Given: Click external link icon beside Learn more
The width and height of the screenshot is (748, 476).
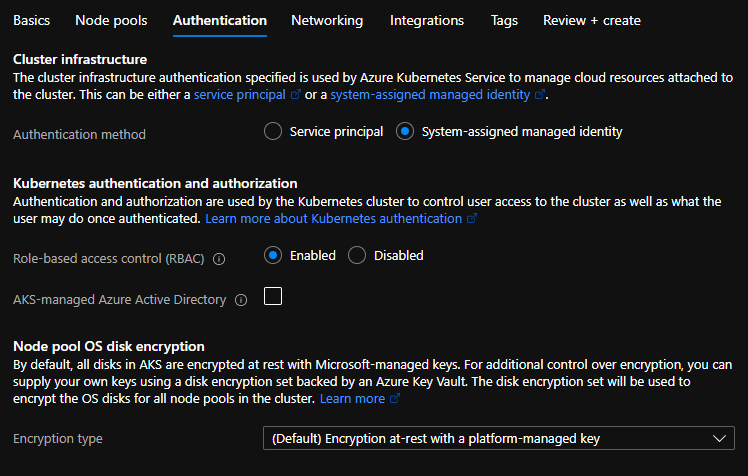Looking at the screenshot, I should [x=395, y=398].
